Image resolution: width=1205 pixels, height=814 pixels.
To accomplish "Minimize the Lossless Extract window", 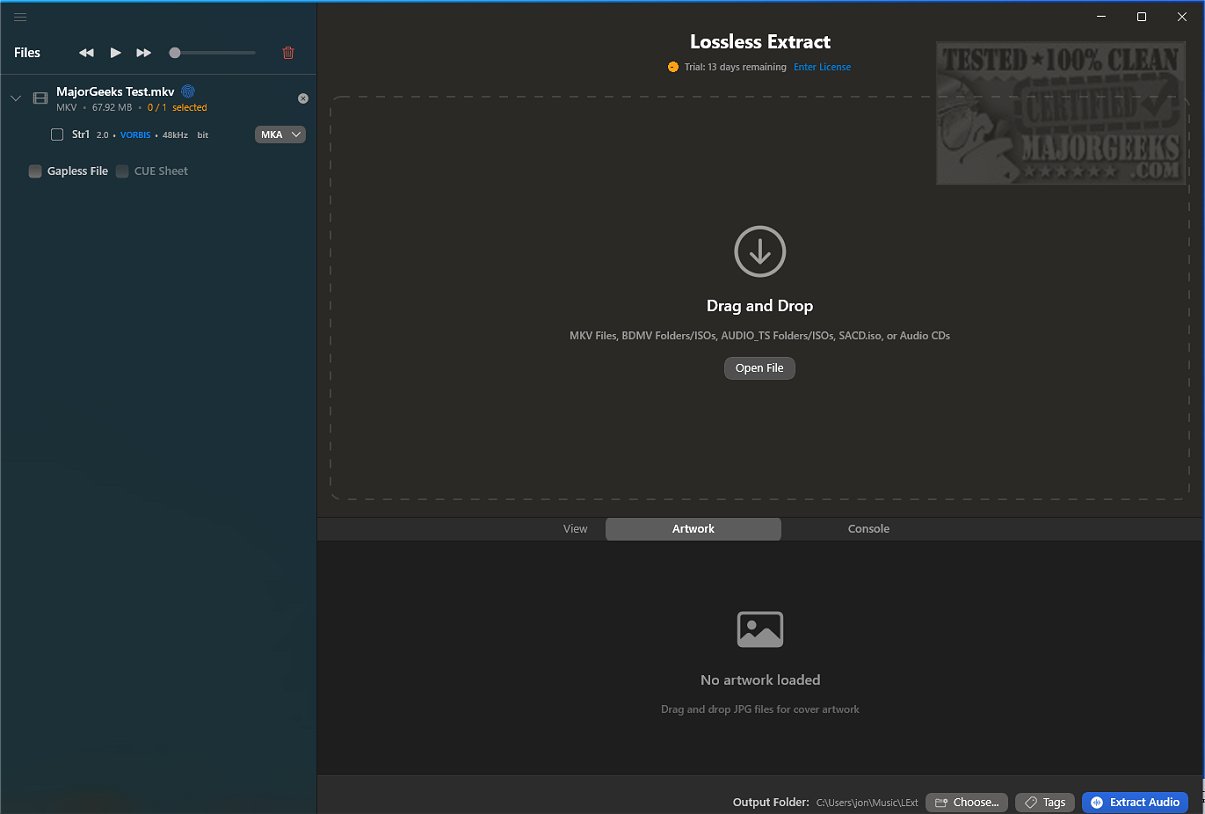I will tap(1101, 17).
